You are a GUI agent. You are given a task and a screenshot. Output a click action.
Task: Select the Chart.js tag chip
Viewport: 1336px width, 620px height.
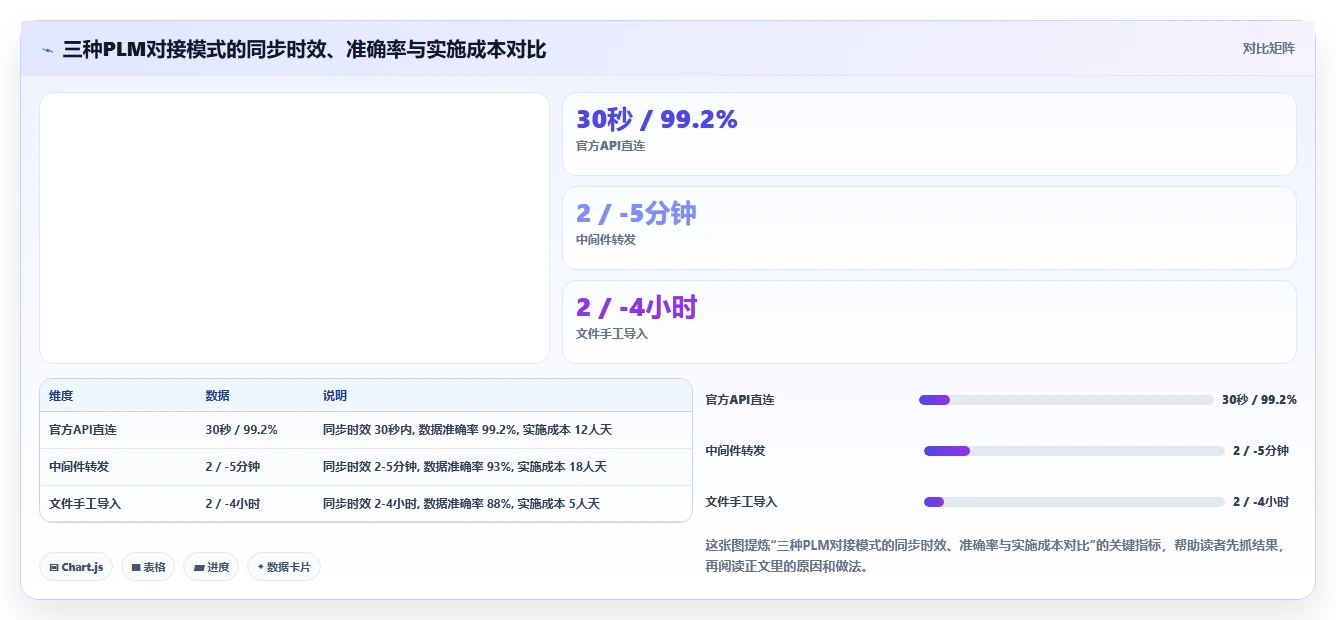tap(77, 567)
